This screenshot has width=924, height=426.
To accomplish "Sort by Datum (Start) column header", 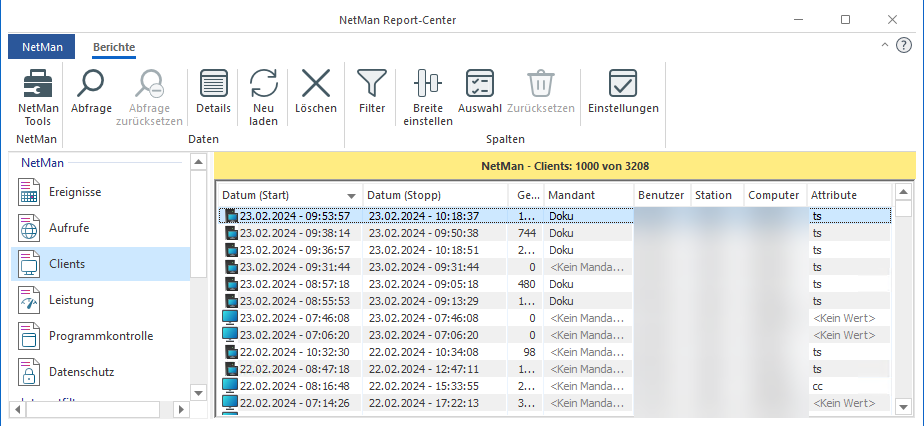I will pos(289,195).
